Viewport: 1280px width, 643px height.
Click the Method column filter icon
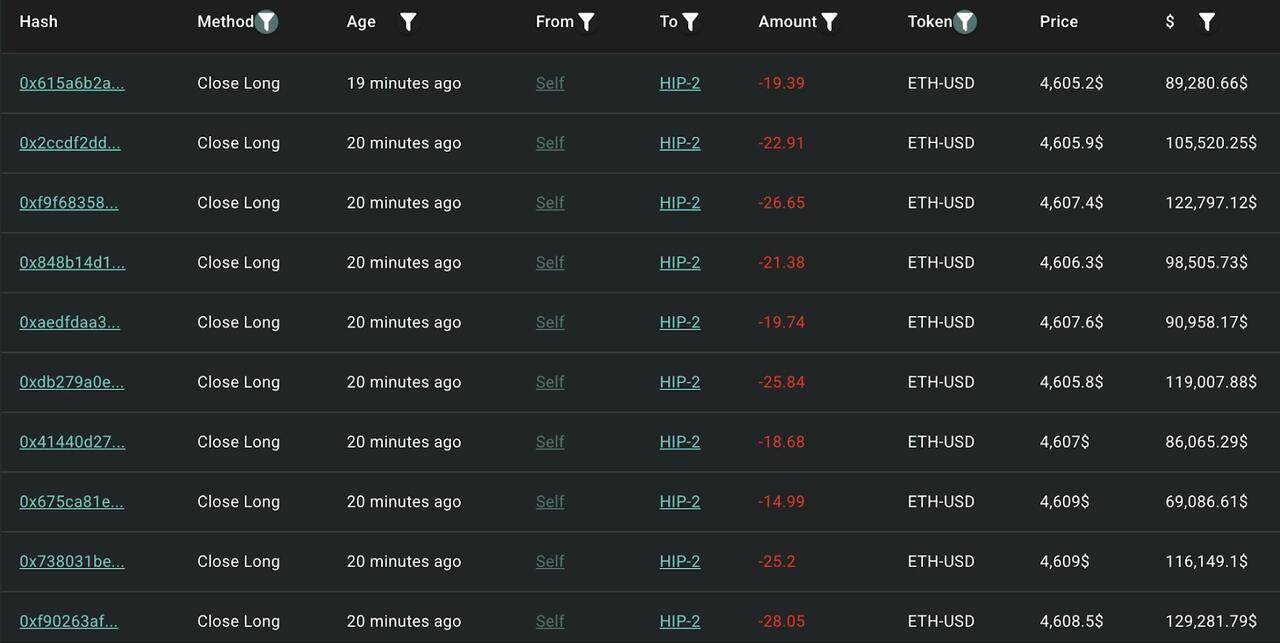pyautogui.click(x=266, y=21)
